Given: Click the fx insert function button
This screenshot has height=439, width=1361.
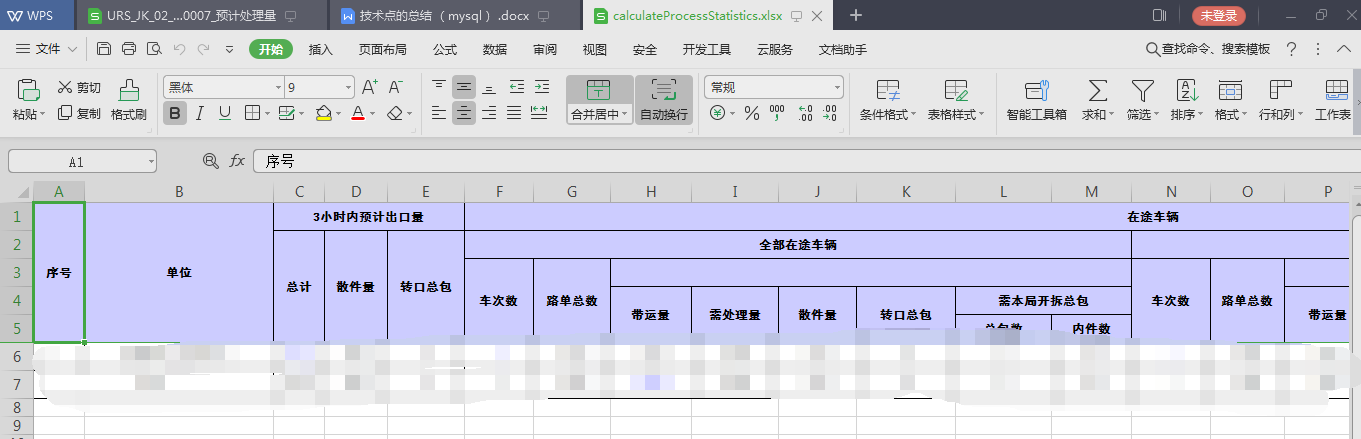Looking at the screenshot, I should [x=237, y=160].
